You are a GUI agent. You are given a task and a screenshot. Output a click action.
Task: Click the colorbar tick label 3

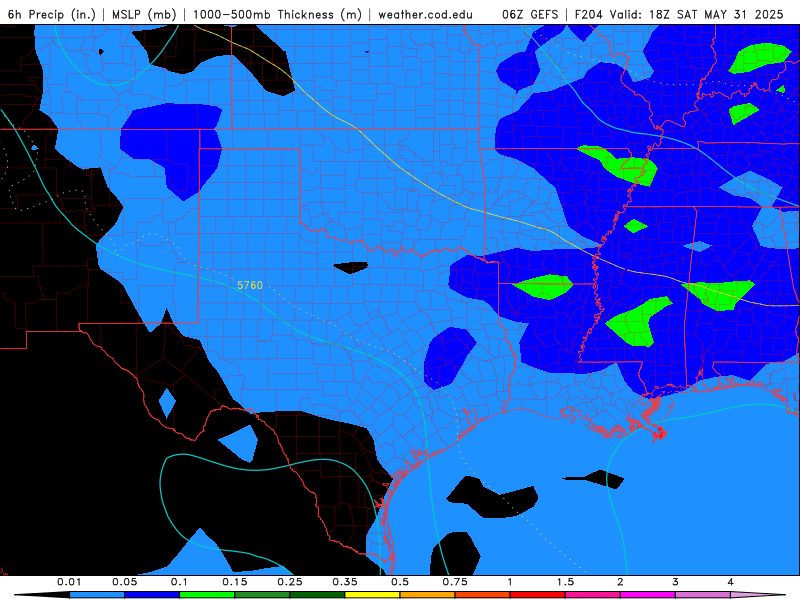point(676,582)
